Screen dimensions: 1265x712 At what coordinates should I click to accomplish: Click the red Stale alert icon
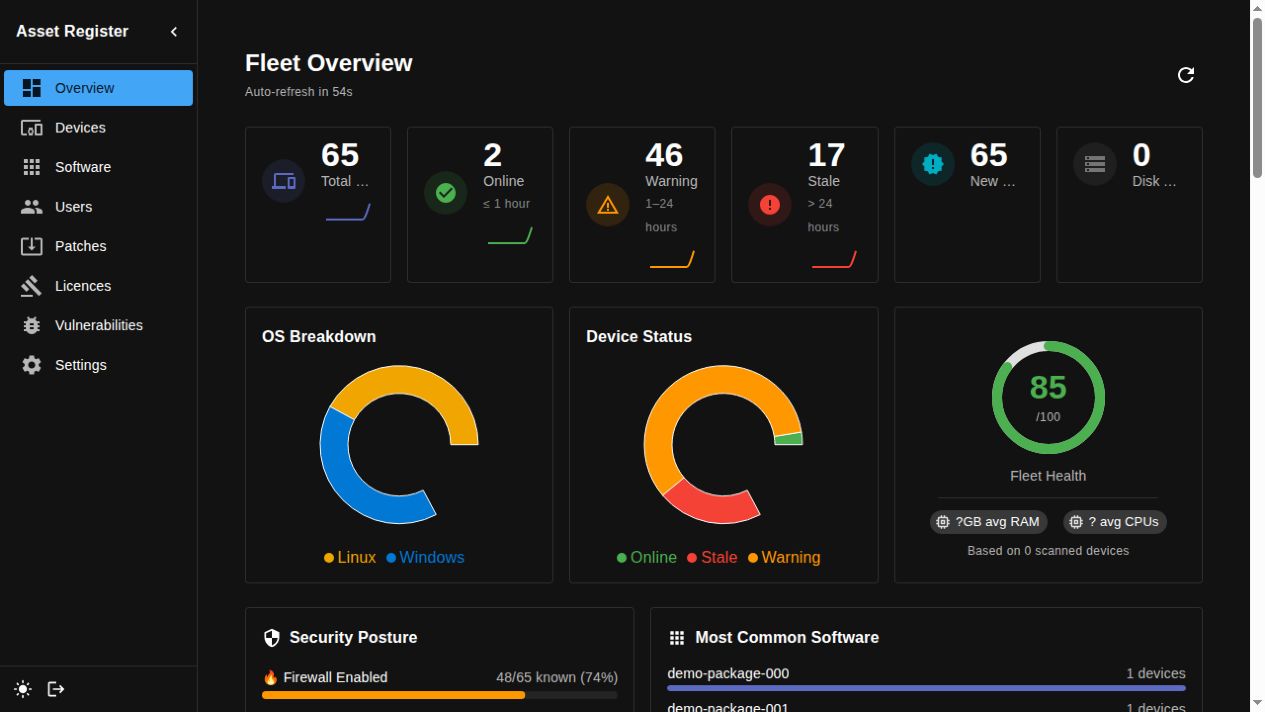(770, 205)
